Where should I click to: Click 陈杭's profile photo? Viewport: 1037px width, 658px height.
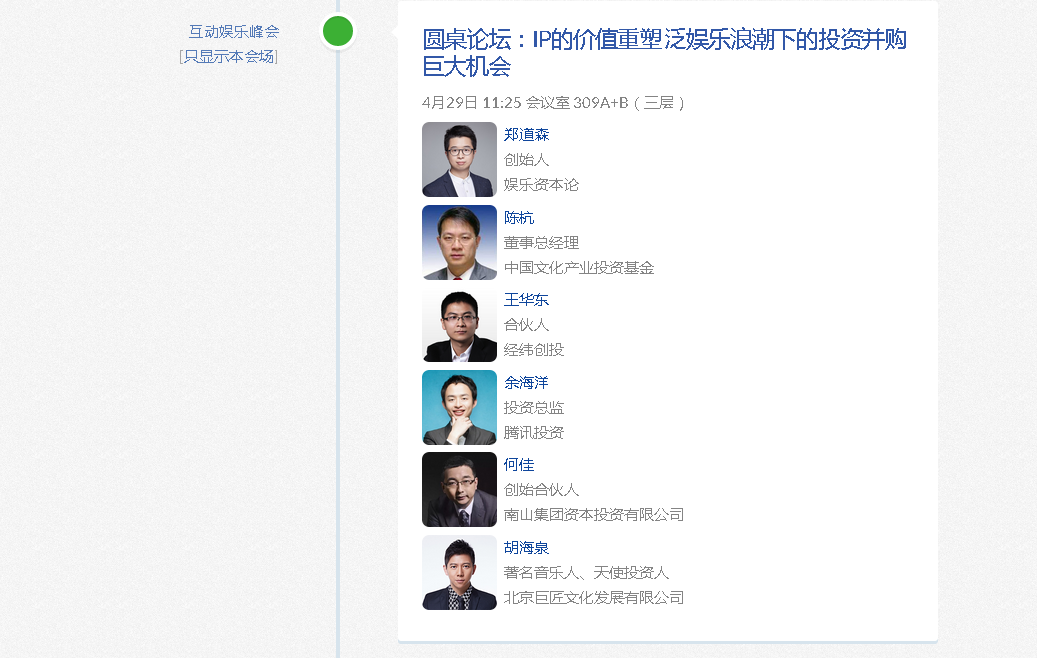click(459, 242)
